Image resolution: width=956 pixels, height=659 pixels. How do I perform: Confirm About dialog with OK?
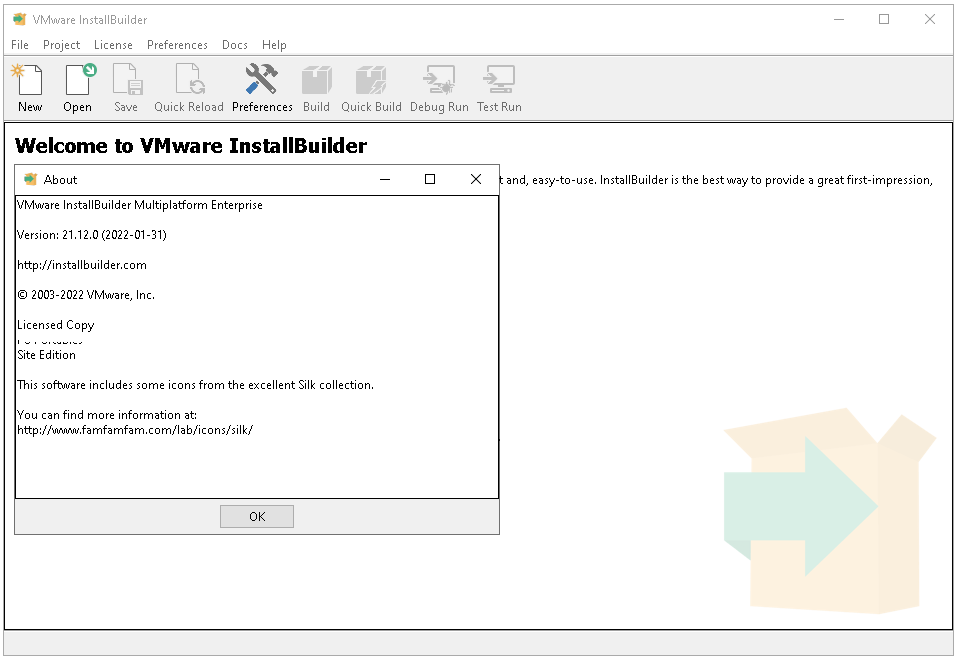tap(257, 516)
